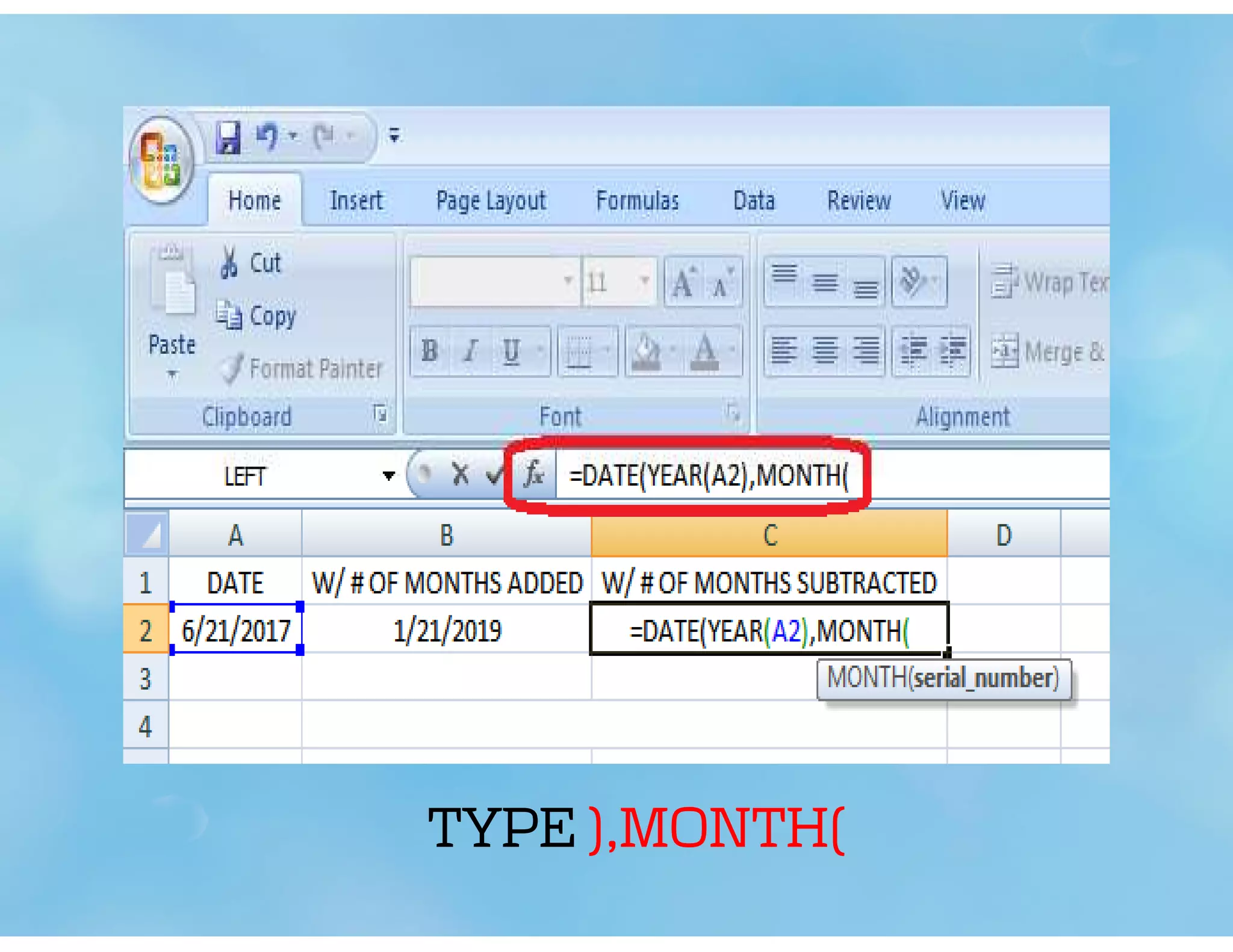Viewport: 1233px width, 952px height.
Task: Toggle Bold formatting
Action: (x=430, y=350)
